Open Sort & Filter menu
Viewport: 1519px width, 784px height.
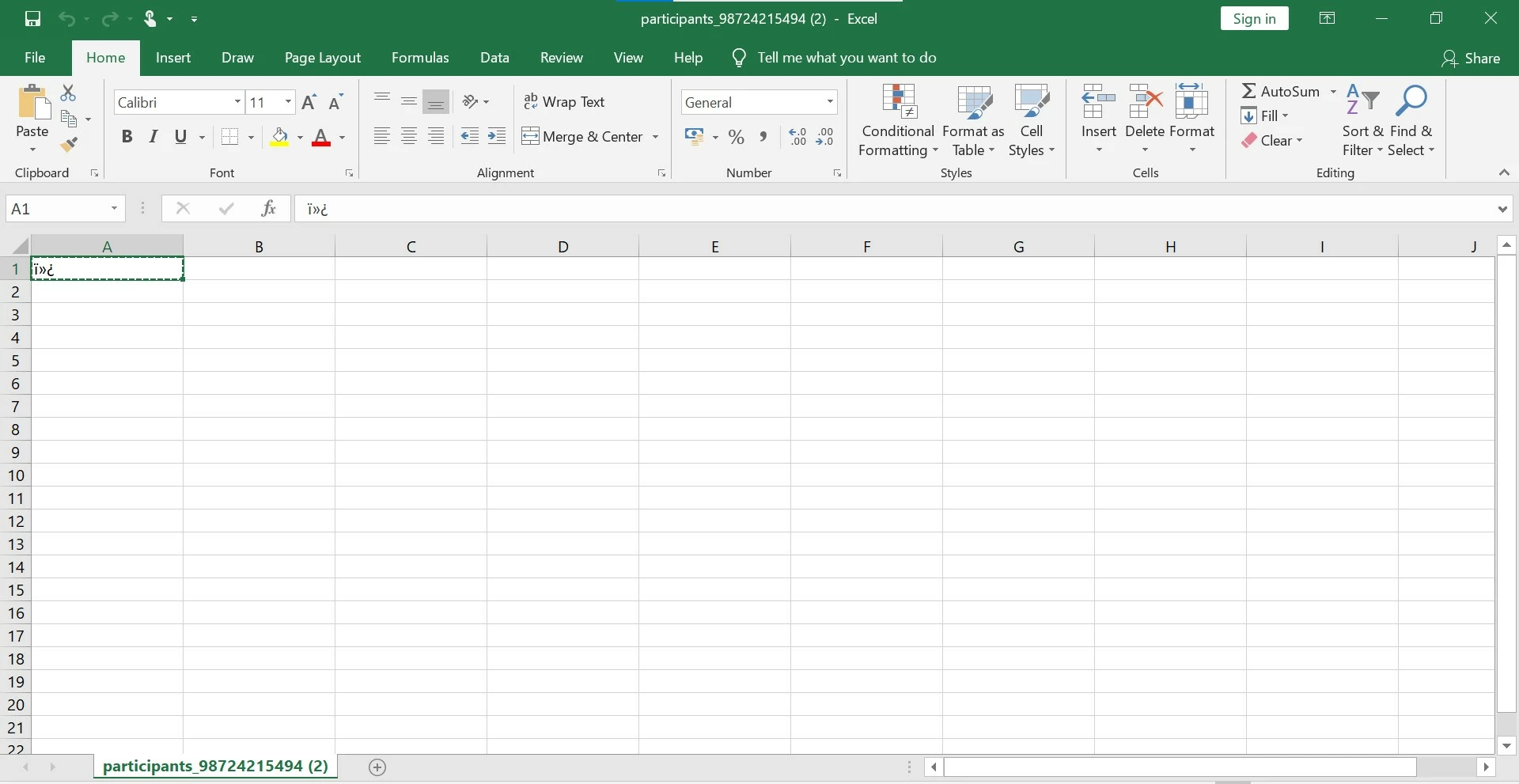1362,120
